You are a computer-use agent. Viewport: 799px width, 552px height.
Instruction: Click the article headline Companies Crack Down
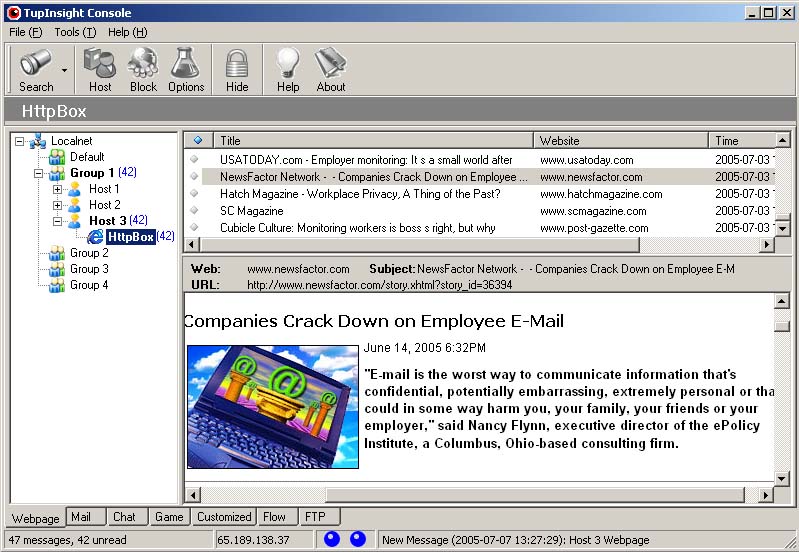(x=374, y=321)
